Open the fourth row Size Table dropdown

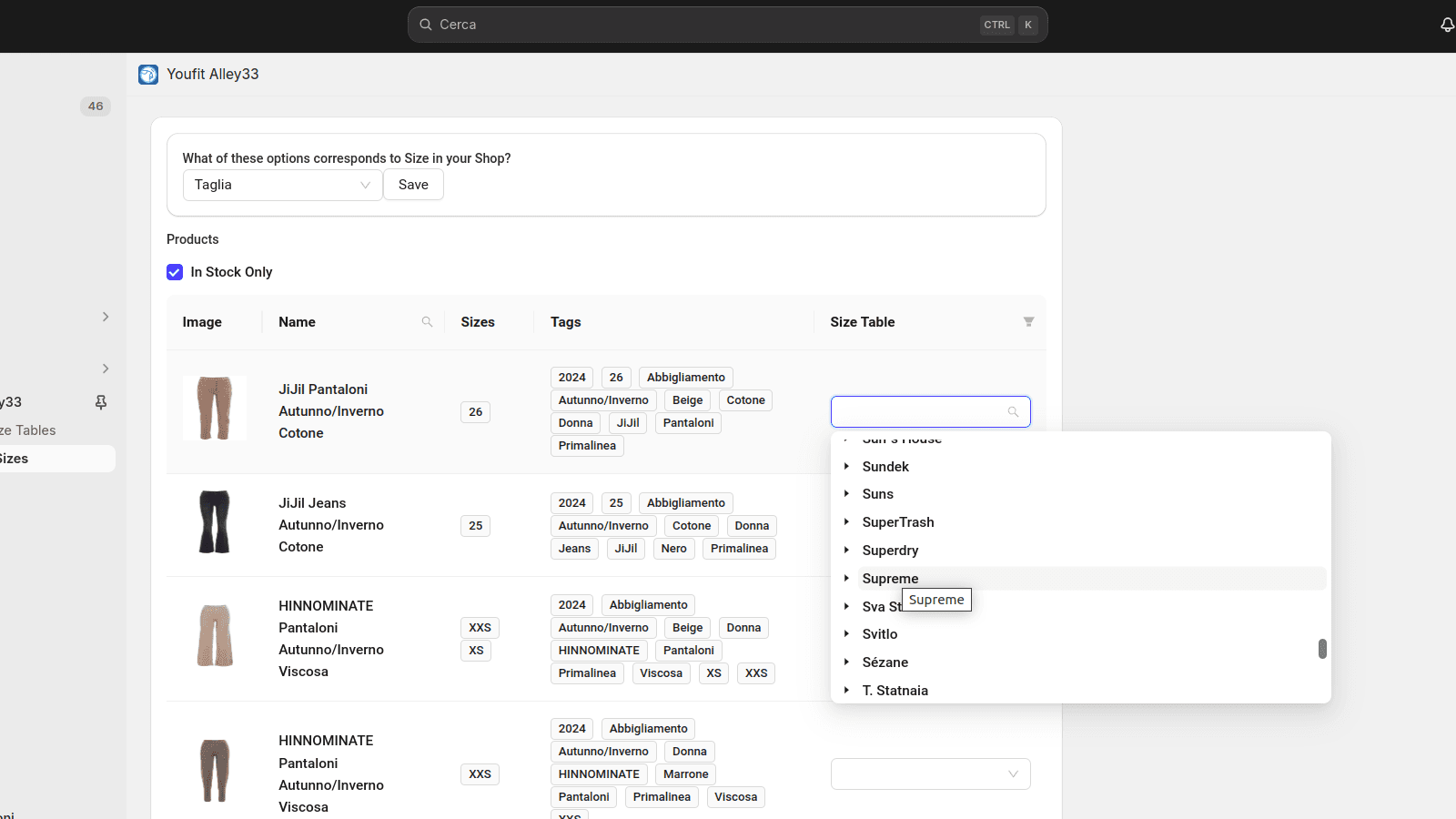(x=930, y=774)
